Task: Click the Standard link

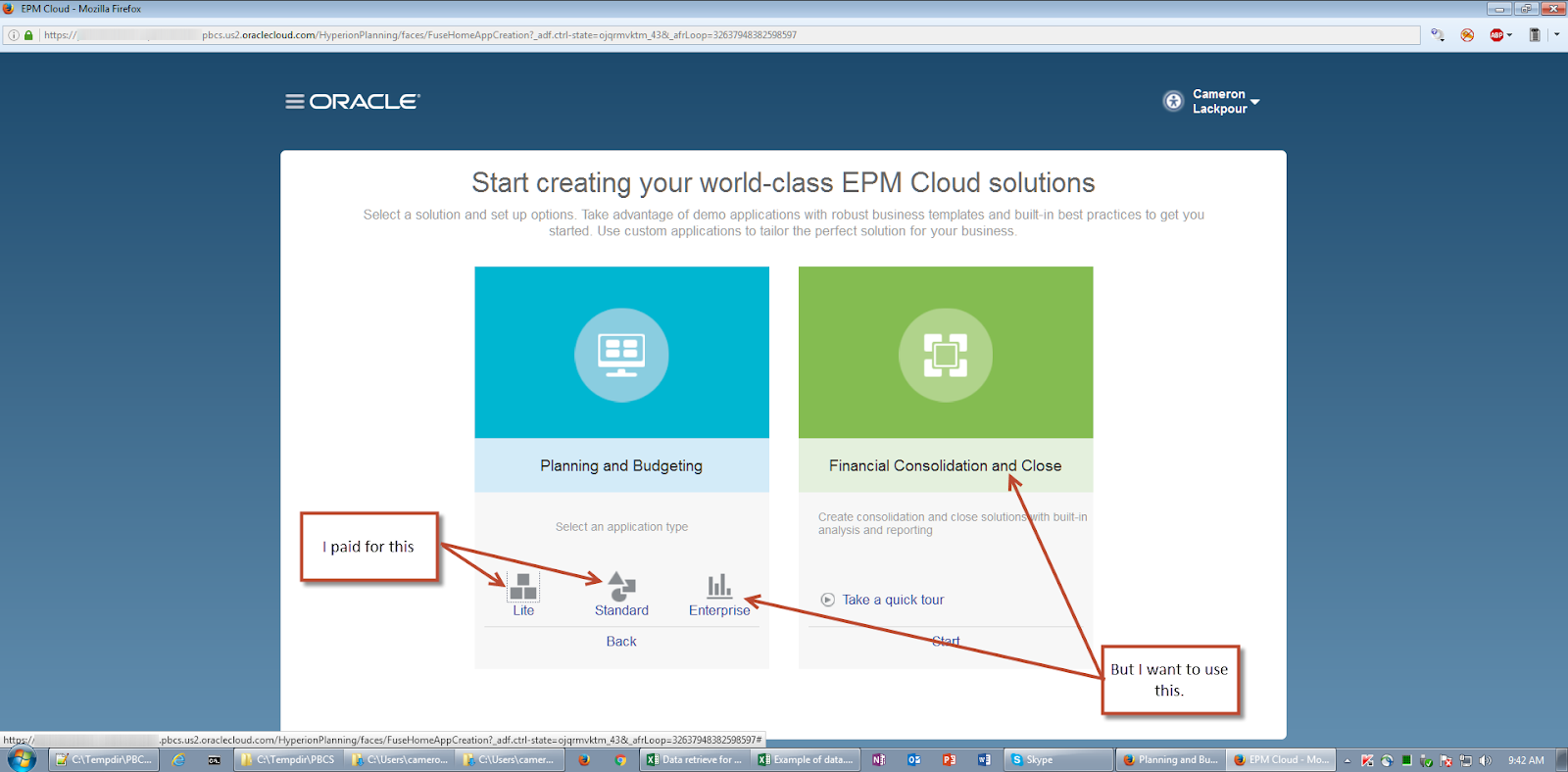Action: (621, 610)
